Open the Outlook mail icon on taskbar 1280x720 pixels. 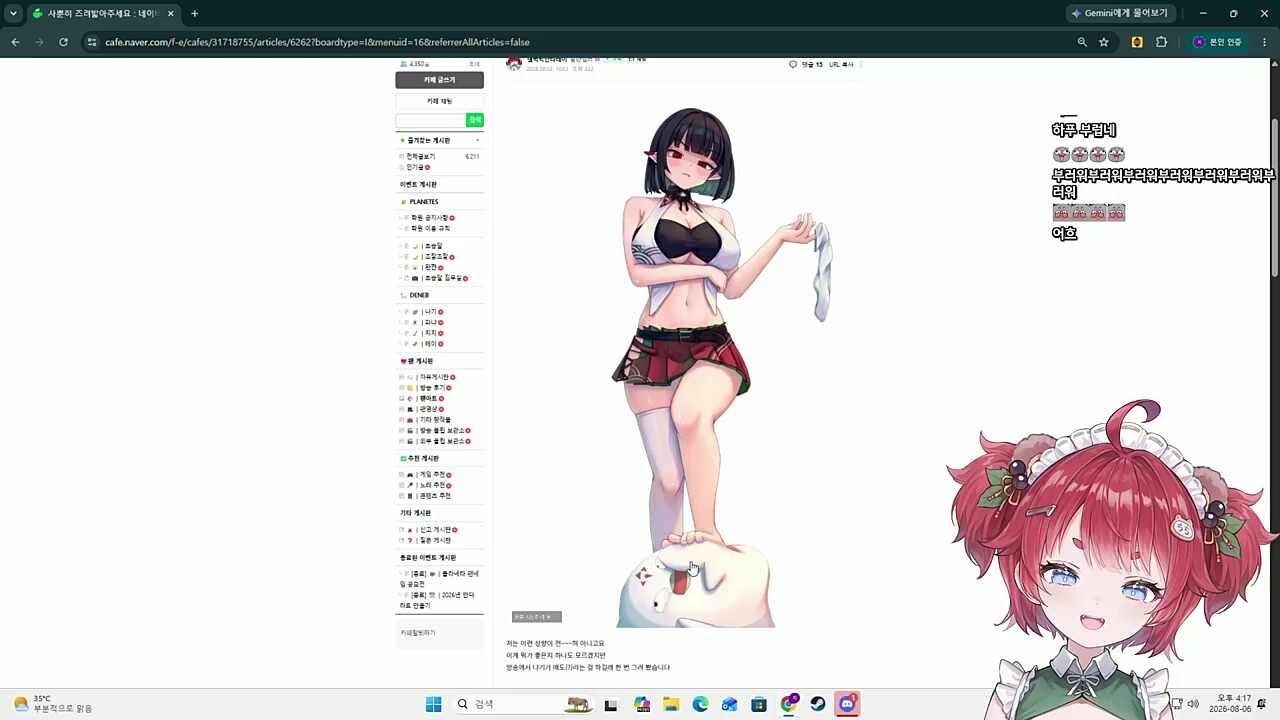click(730, 704)
